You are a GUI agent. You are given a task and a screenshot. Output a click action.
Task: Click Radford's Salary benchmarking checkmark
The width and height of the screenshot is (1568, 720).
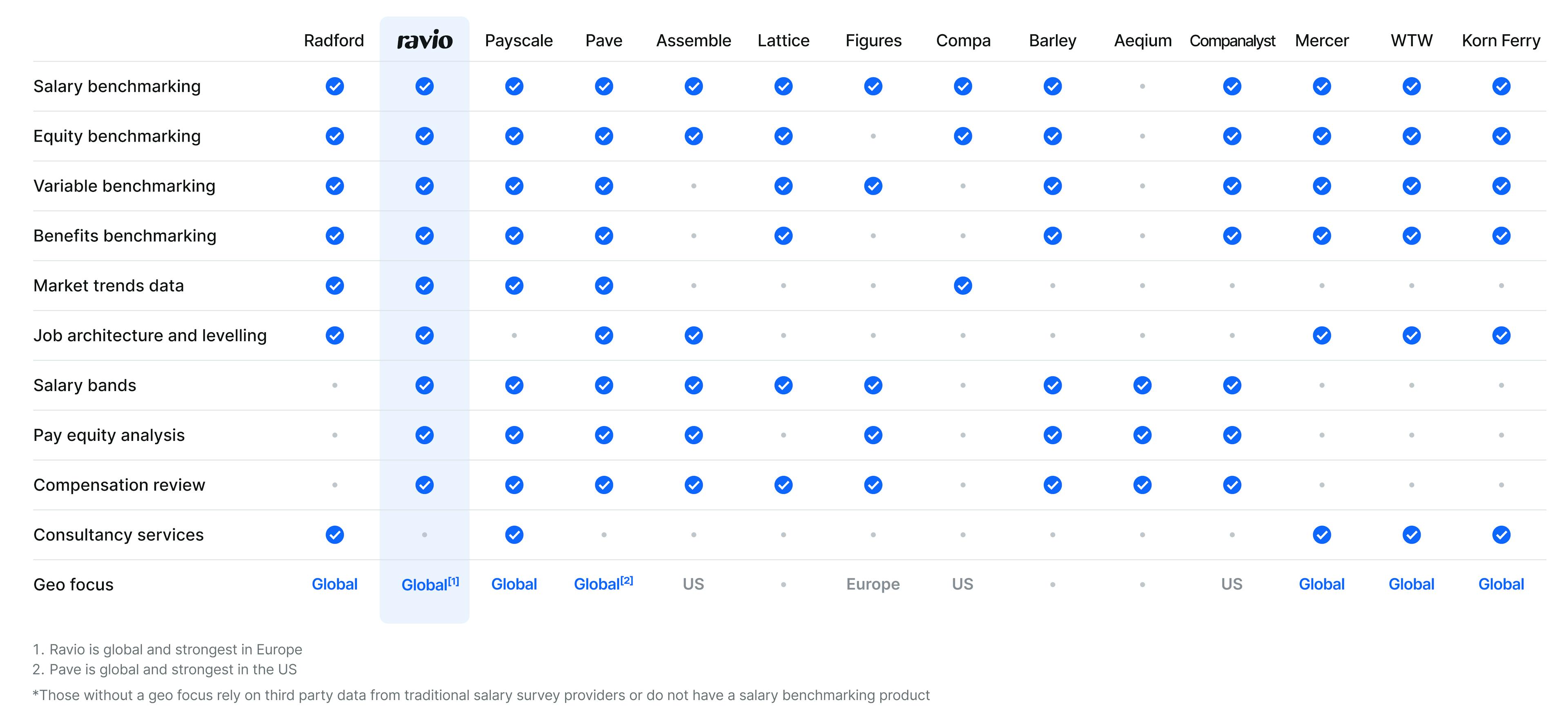click(334, 87)
